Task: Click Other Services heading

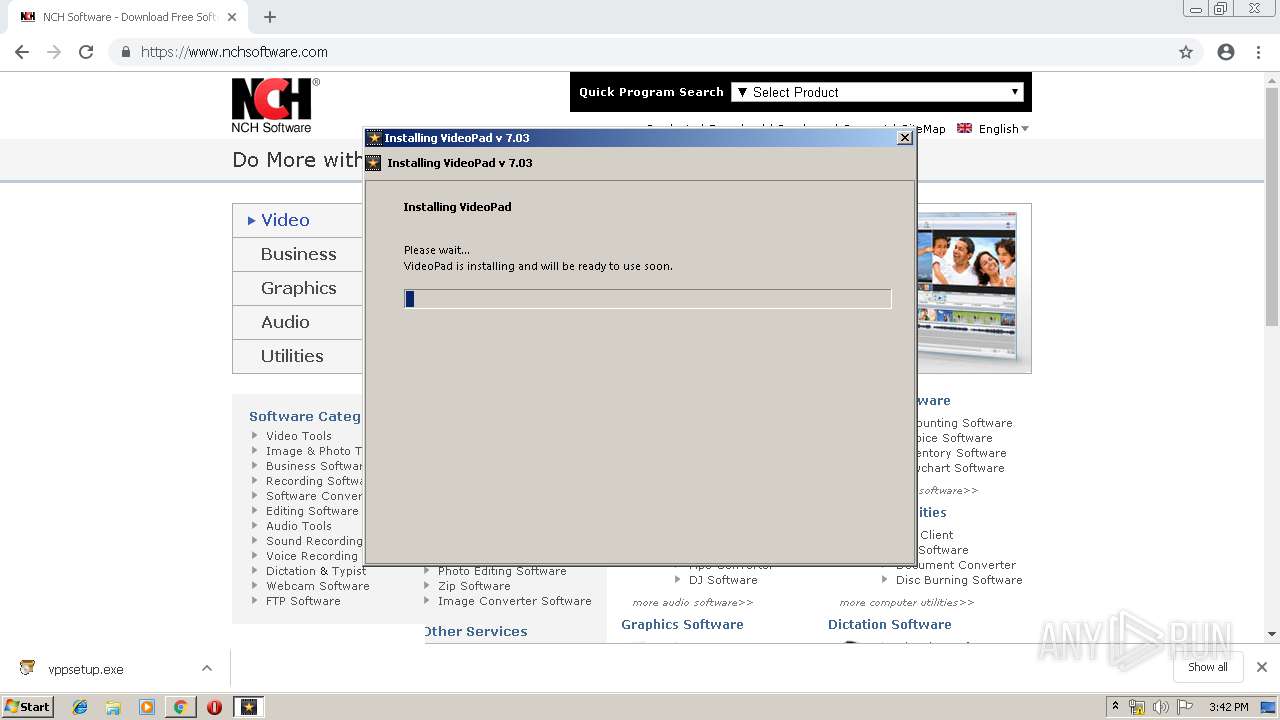Action: (x=475, y=632)
